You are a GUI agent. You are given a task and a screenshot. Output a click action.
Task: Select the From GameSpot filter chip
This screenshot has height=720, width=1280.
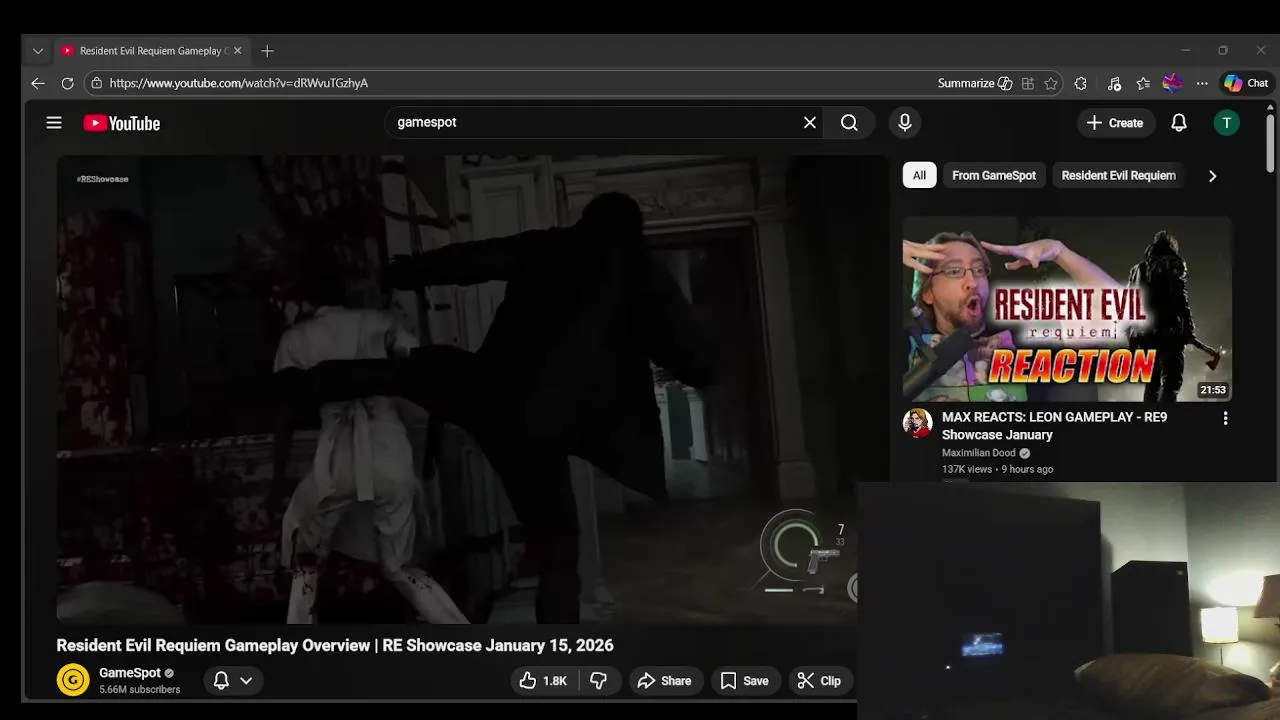[994, 175]
